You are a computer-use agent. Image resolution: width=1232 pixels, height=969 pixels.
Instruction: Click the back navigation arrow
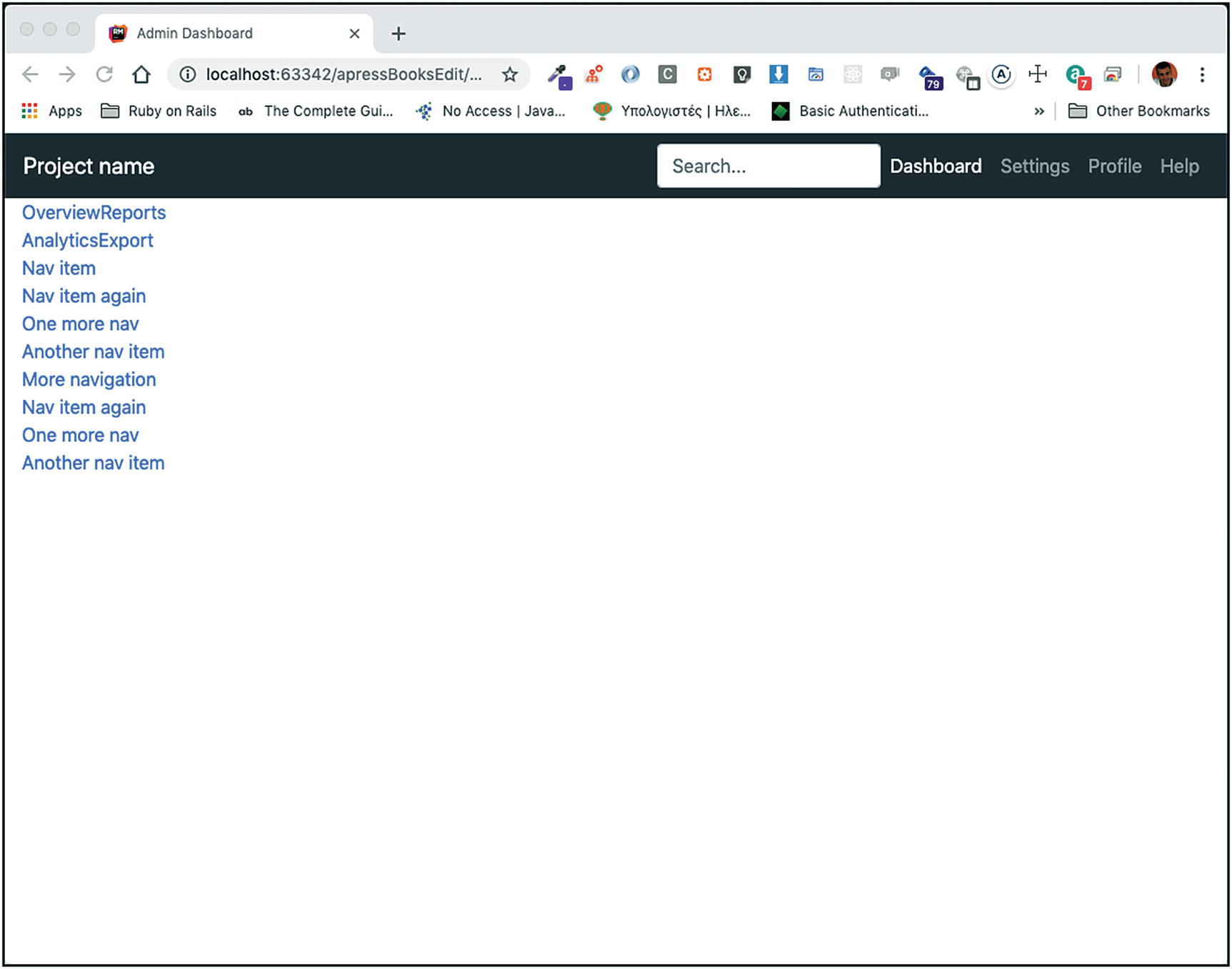tap(30, 74)
